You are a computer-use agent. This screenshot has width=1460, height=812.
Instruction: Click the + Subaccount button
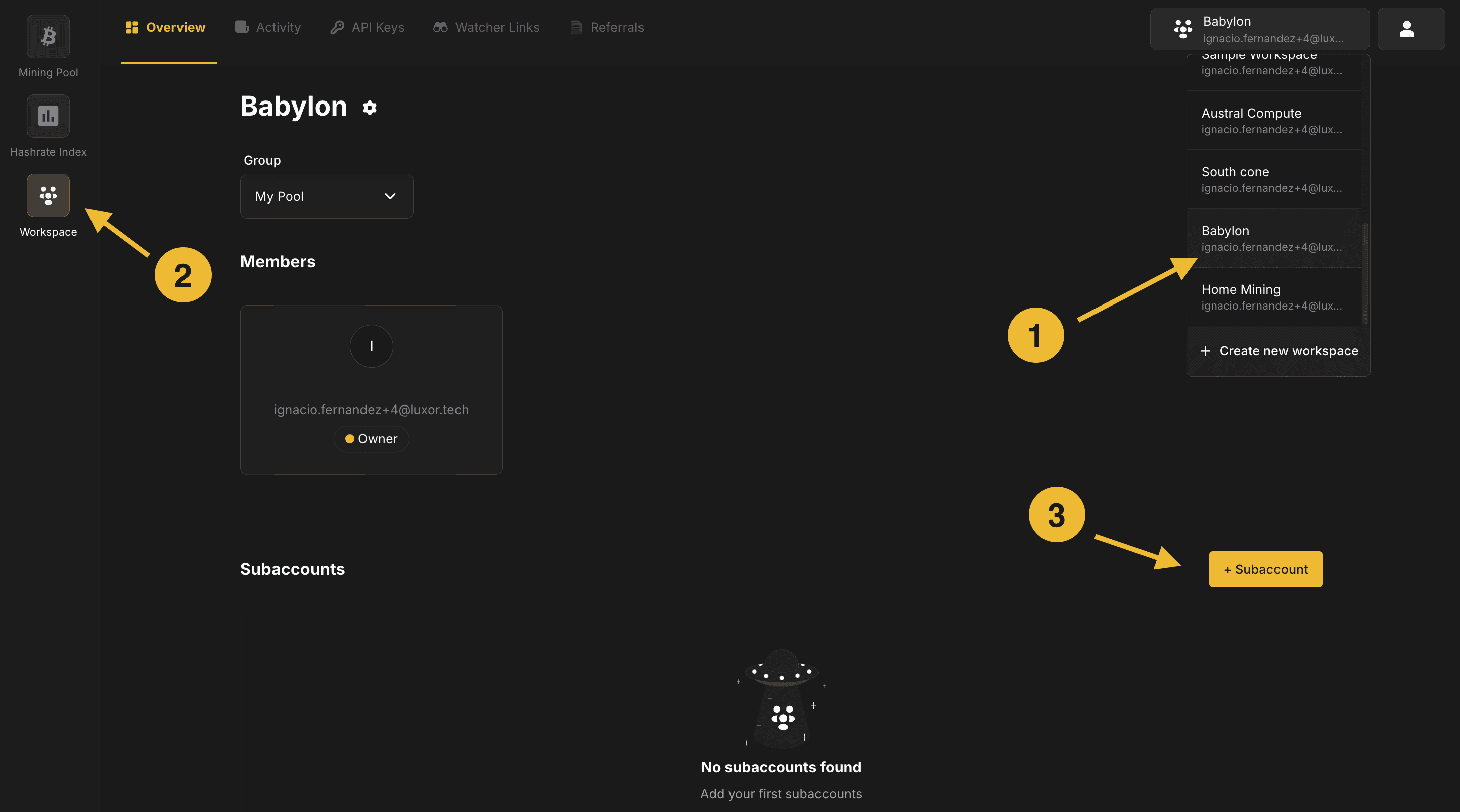(x=1265, y=569)
